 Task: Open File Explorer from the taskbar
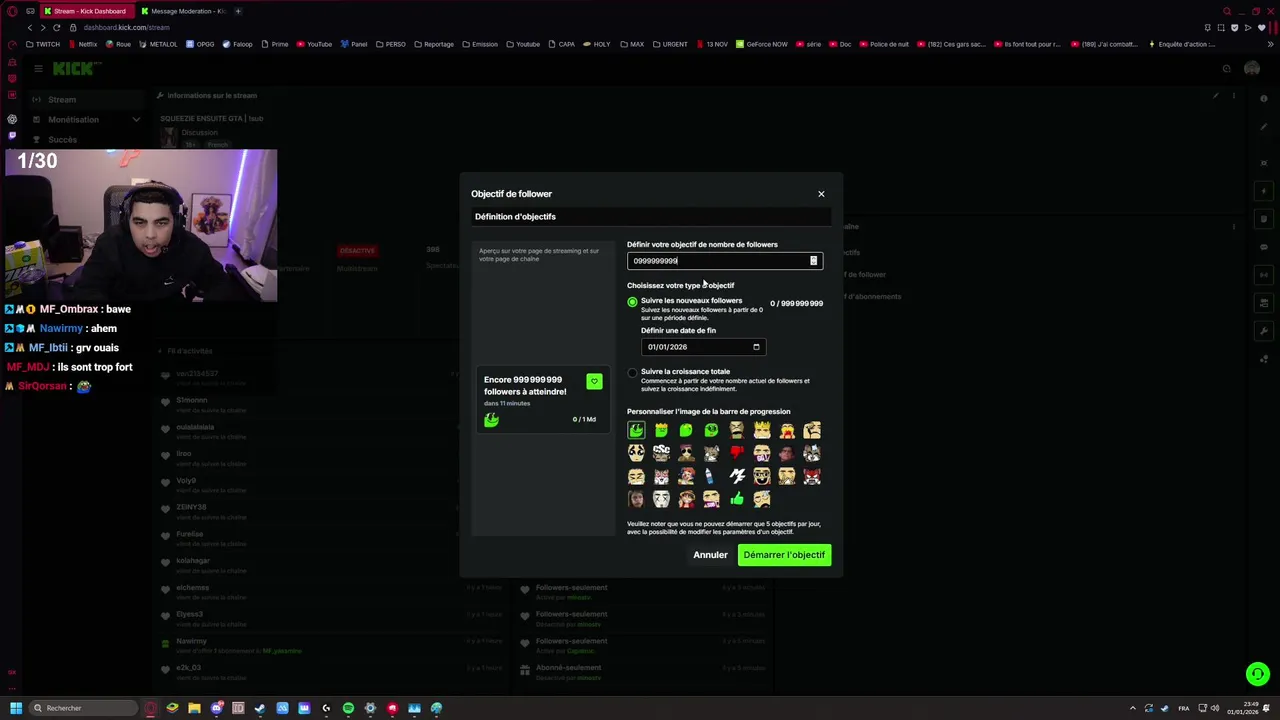click(x=194, y=708)
